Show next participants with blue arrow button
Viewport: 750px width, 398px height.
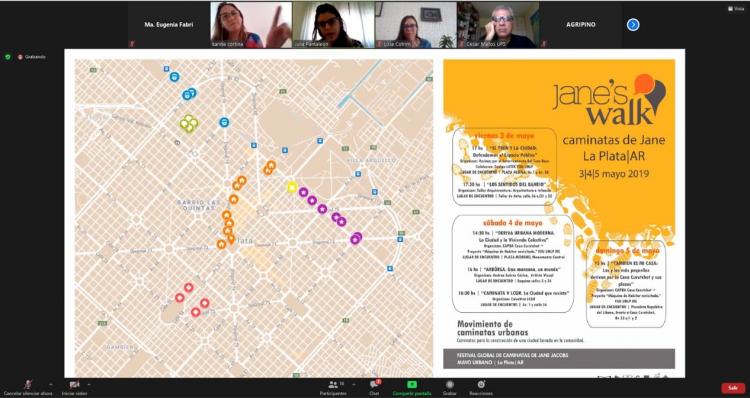[633, 24]
